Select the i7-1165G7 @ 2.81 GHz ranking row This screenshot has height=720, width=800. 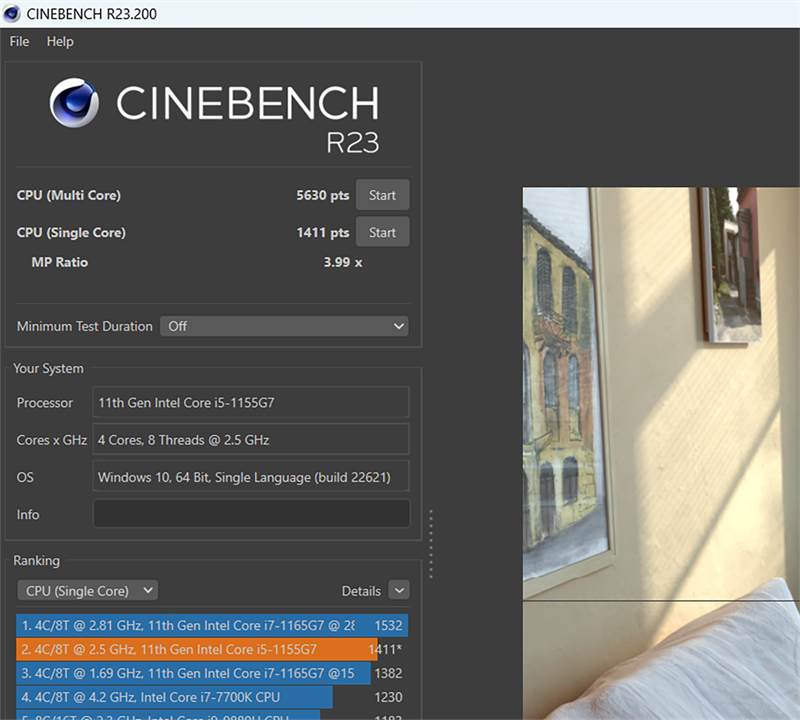pos(212,625)
